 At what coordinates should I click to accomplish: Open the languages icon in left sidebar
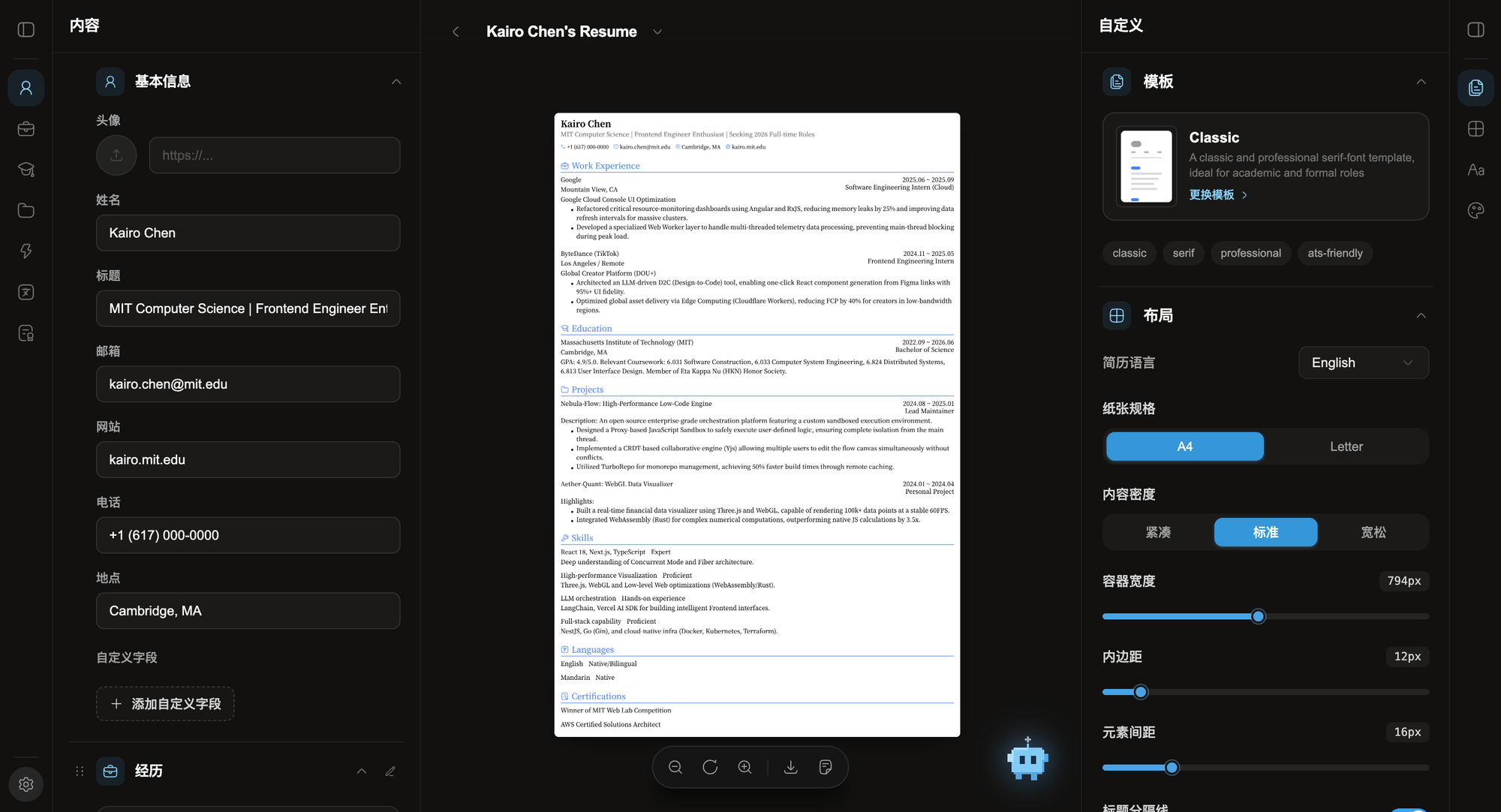[26, 292]
